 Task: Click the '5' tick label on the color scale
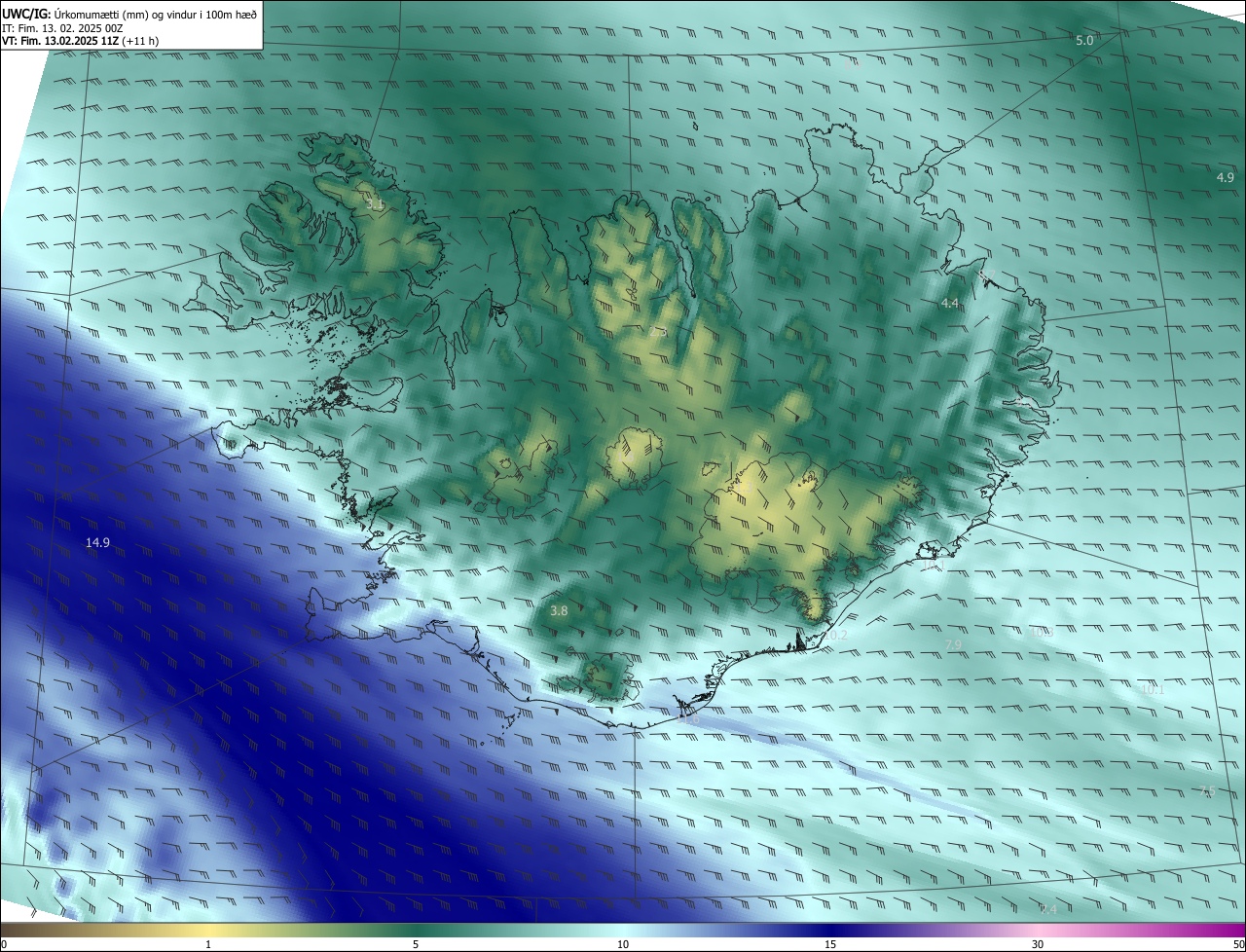[416, 944]
